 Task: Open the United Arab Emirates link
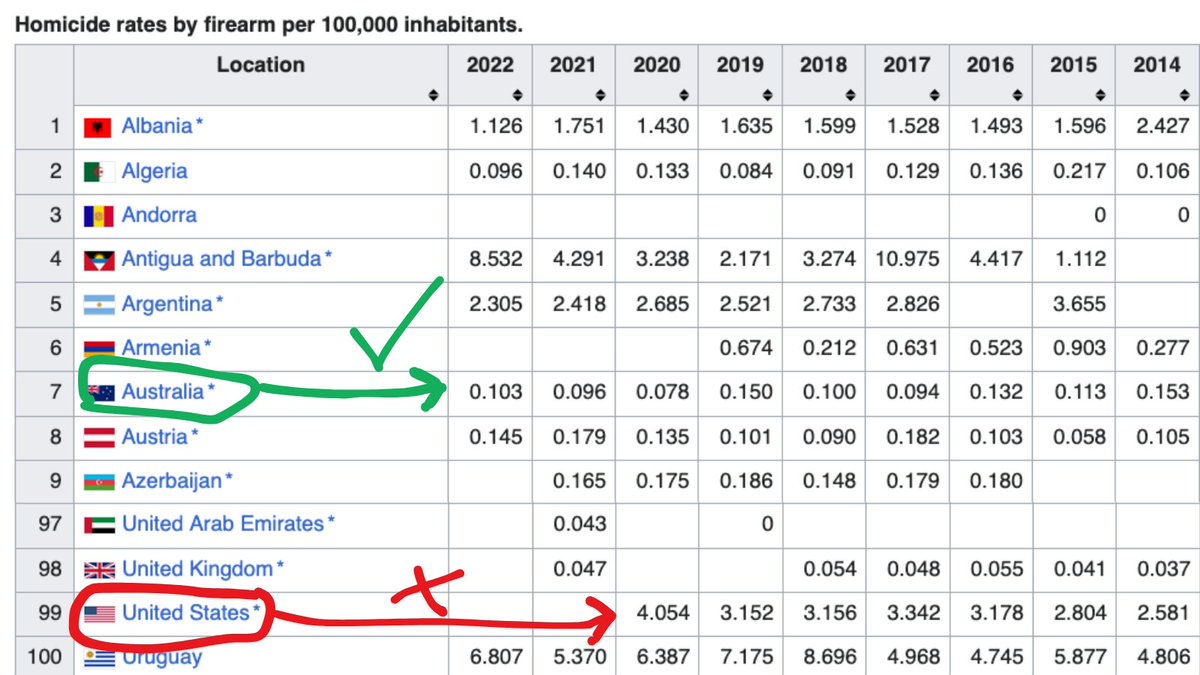[223, 524]
